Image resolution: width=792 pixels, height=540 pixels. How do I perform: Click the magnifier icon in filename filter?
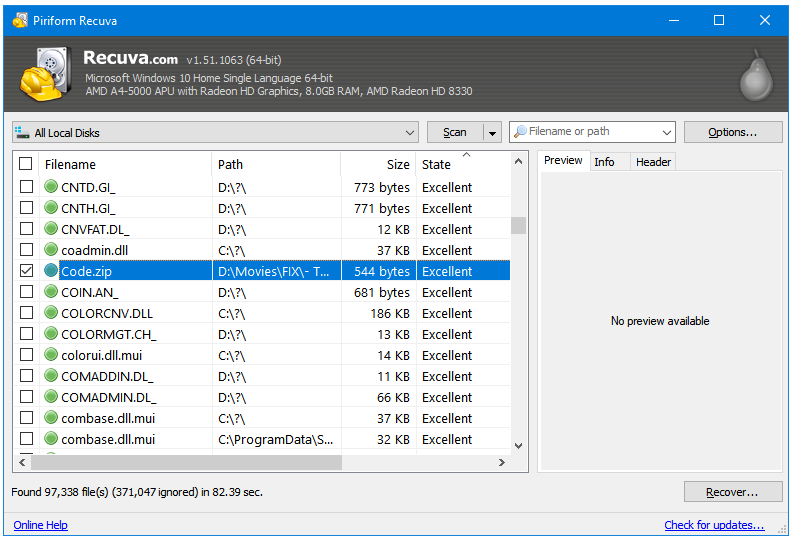coord(520,131)
